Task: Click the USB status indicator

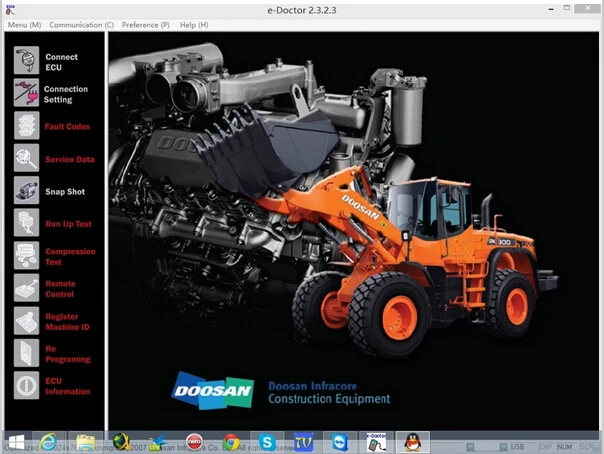Action: click(x=517, y=447)
